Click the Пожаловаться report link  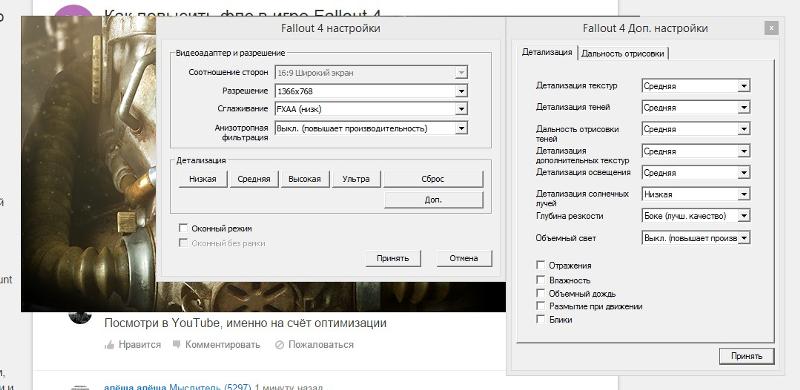click(321, 345)
